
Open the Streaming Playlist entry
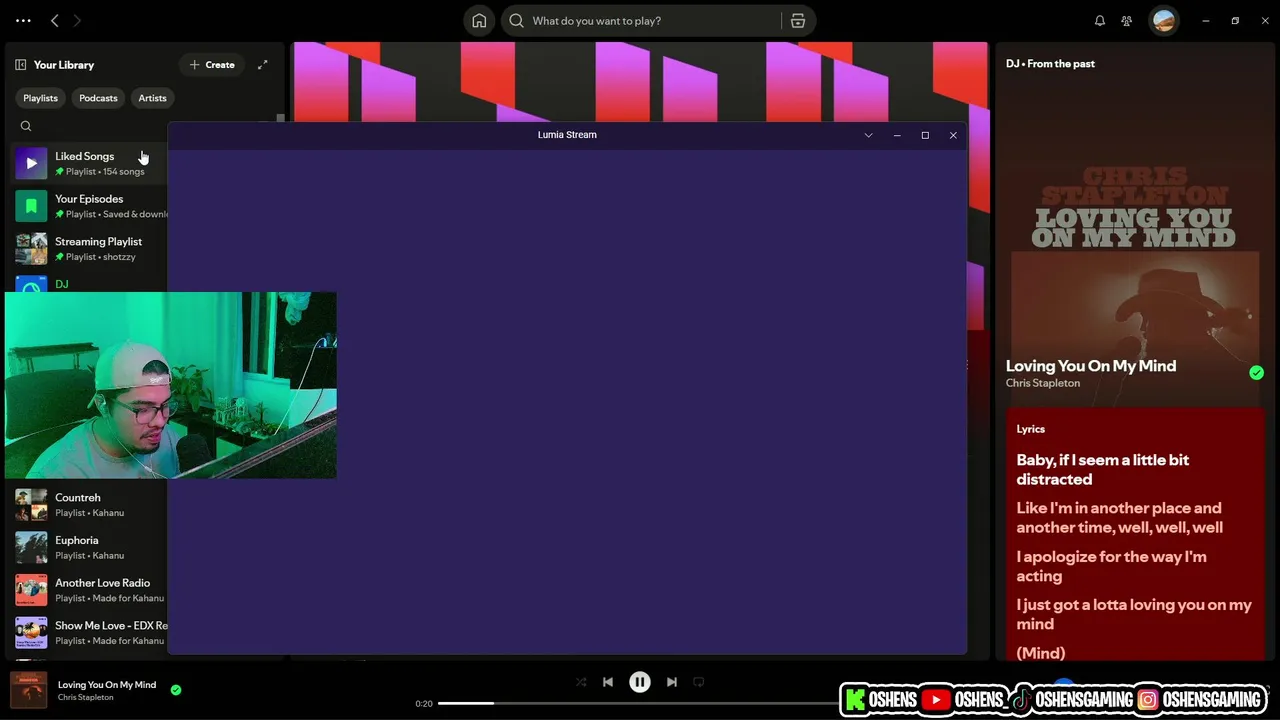click(90, 249)
